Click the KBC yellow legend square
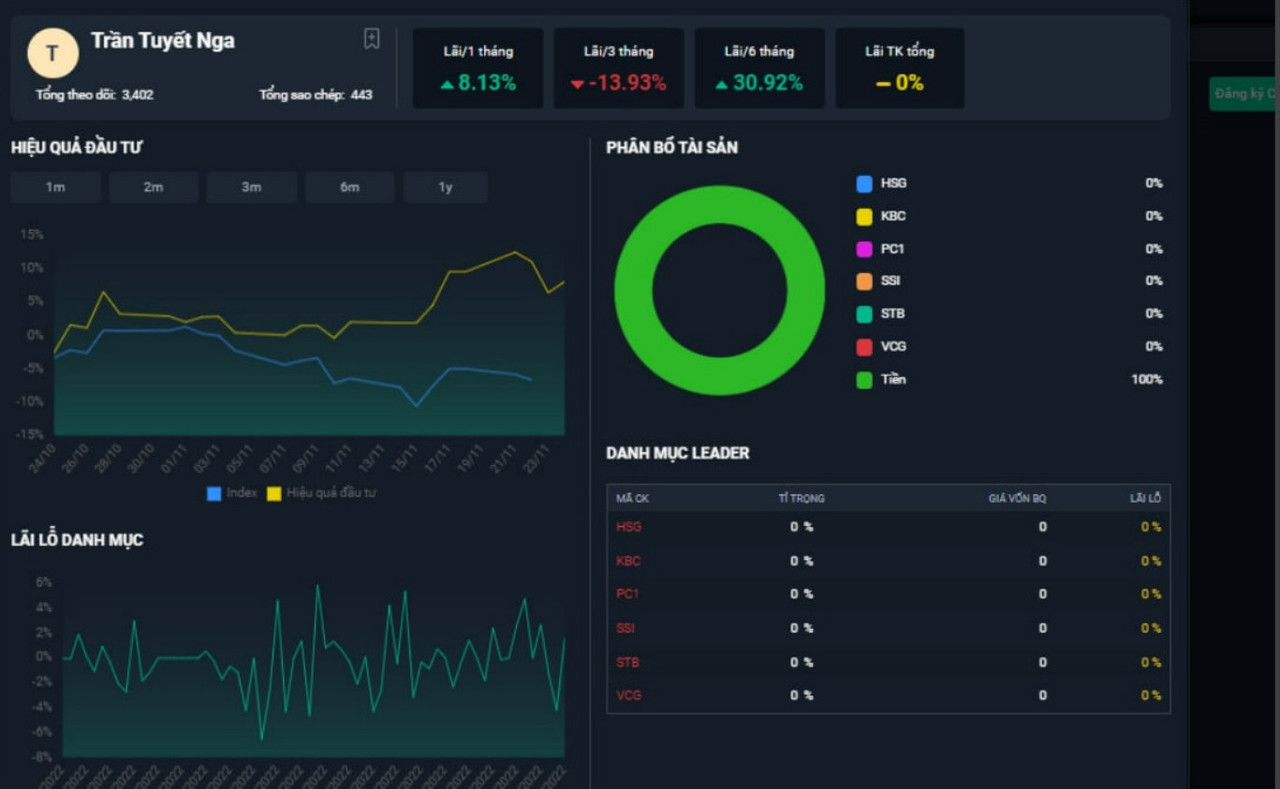The height and width of the screenshot is (789, 1280). (864, 216)
